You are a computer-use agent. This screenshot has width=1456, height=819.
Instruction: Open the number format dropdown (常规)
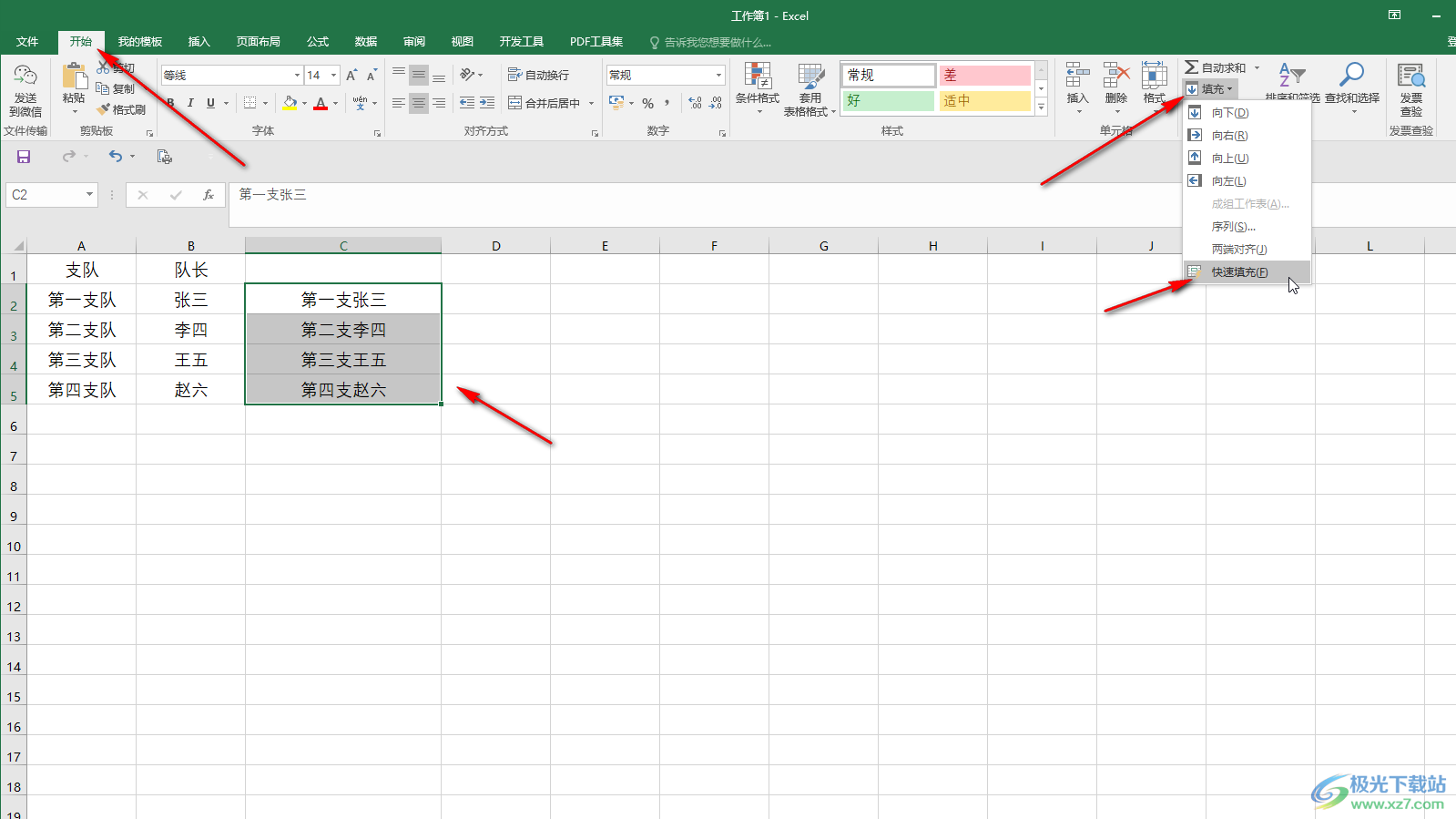[718, 75]
